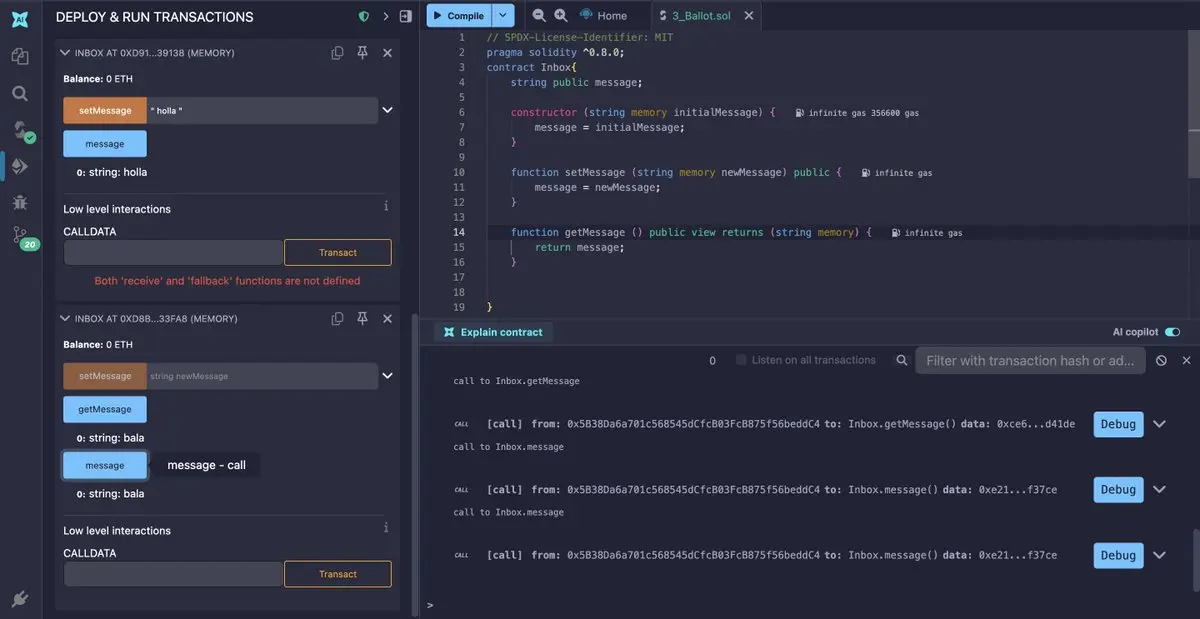Clear the terminal console icon
1200x619 pixels.
click(x=1161, y=361)
